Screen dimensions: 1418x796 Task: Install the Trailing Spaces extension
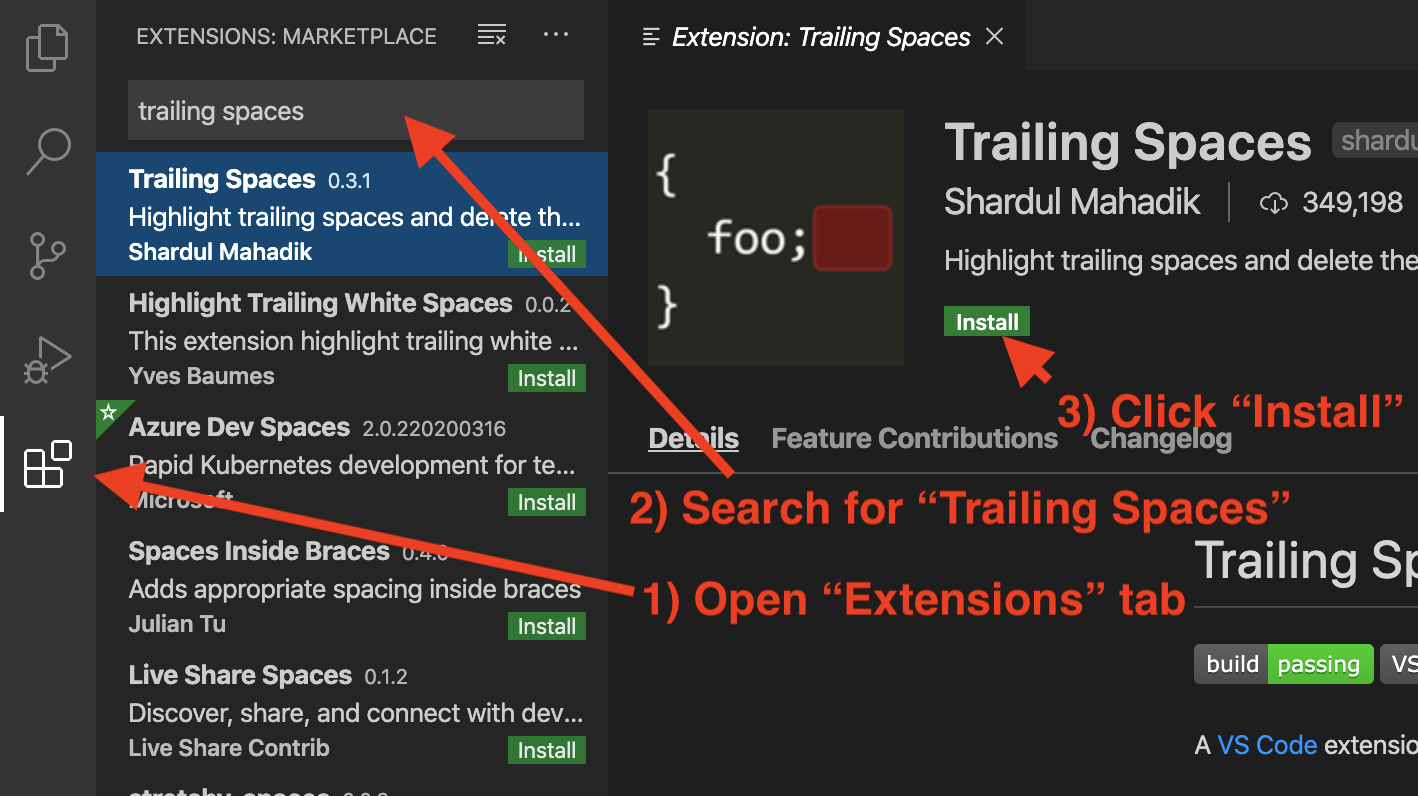(986, 321)
